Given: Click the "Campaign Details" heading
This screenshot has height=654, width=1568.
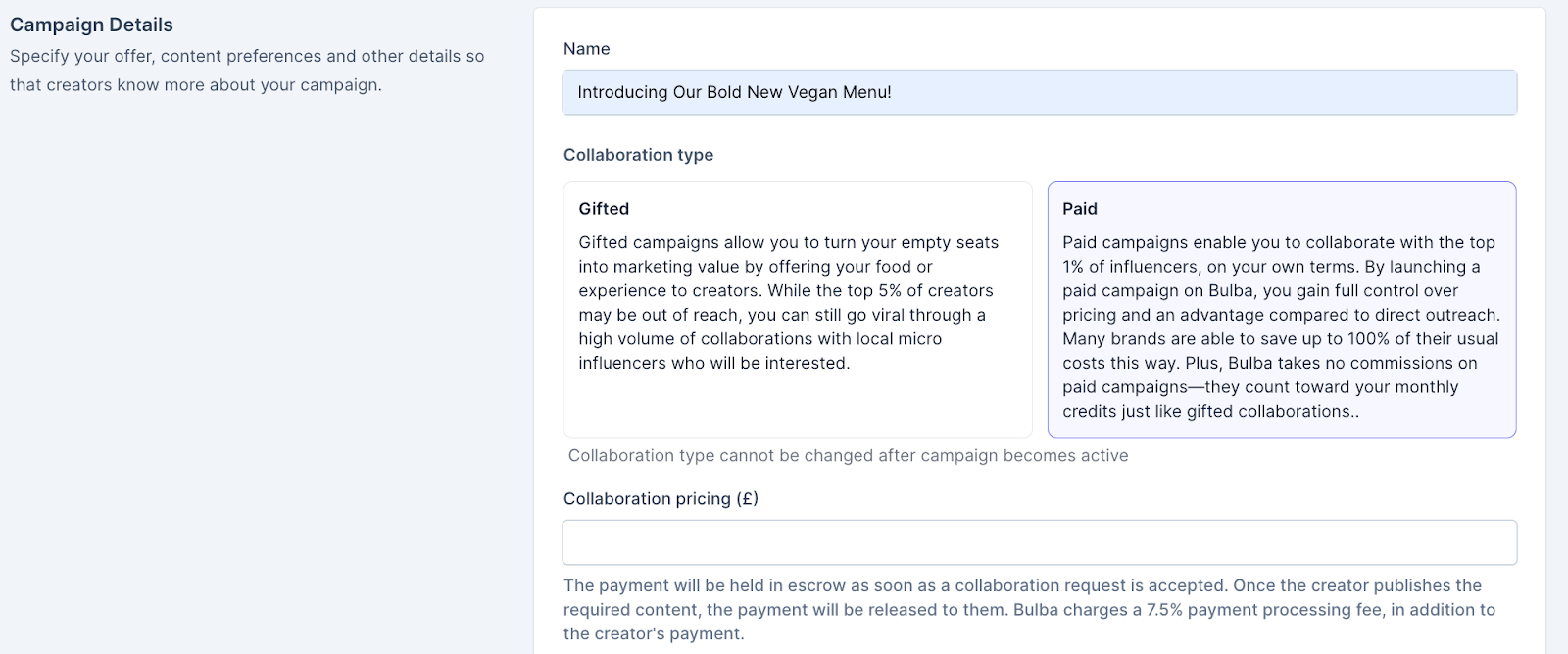Looking at the screenshot, I should 91,25.
